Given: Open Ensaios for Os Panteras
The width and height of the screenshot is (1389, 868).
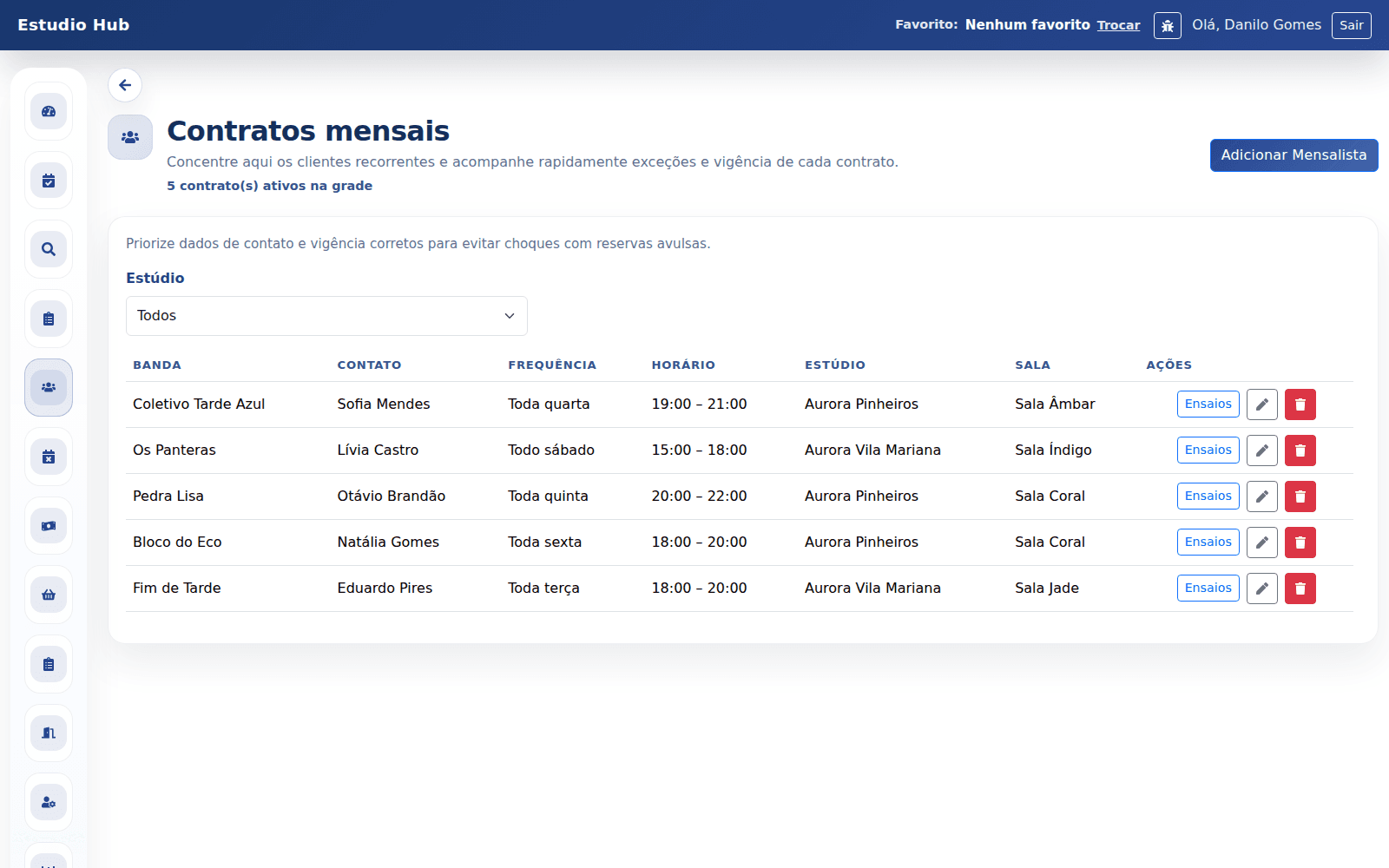Looking at the screenshot, I should pyautogui.click(x=1208, y=450).
